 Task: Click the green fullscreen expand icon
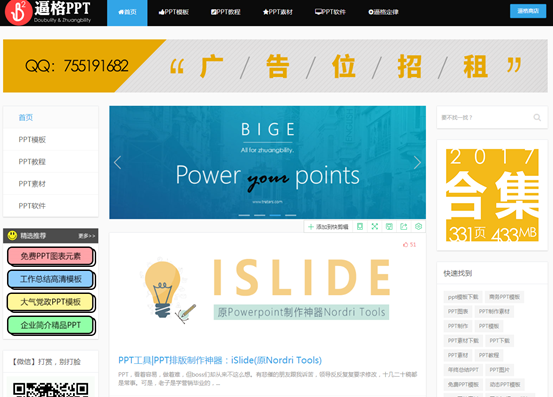[x=375, y=227]
